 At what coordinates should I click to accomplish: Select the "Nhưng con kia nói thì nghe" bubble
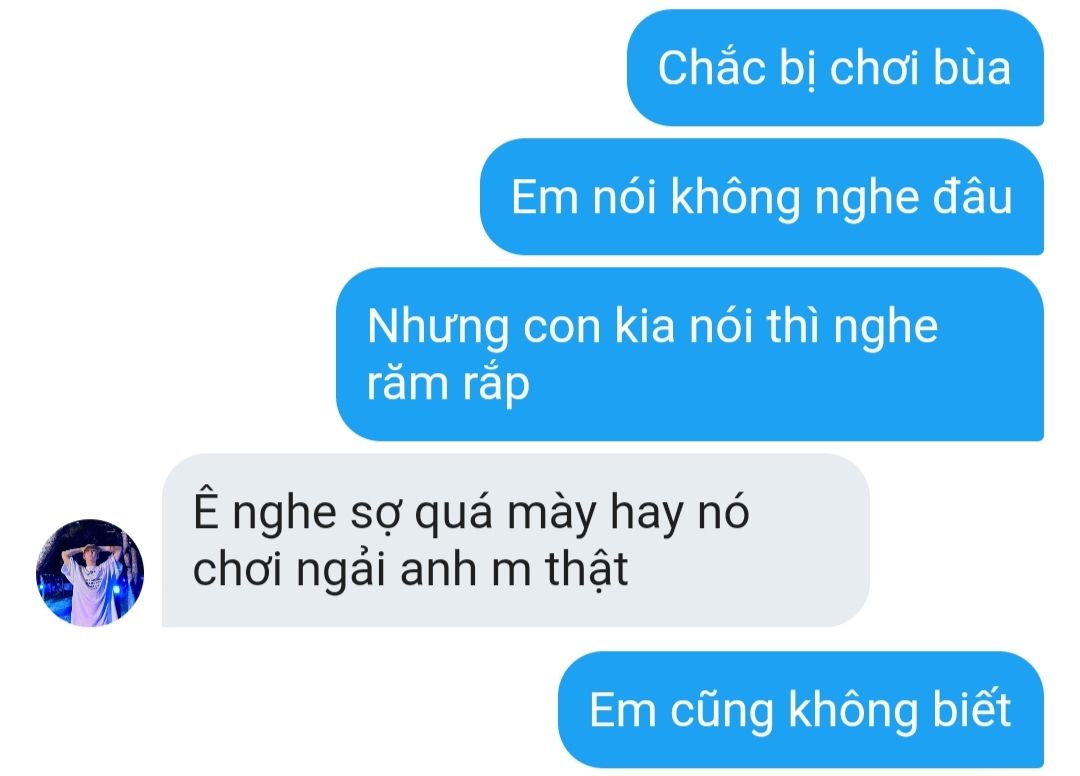click(x=690, y=354)
